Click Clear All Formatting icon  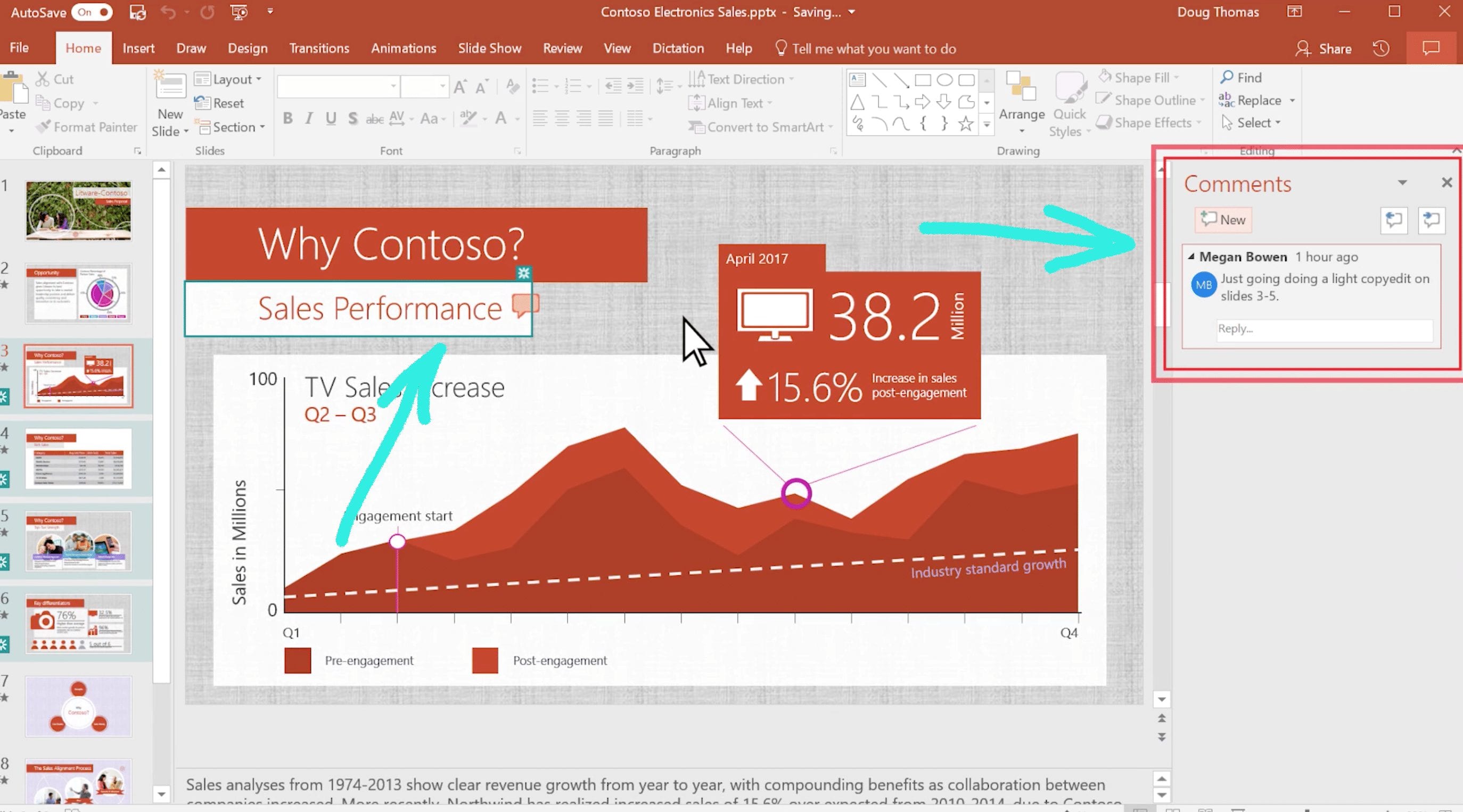click(512, 86)
